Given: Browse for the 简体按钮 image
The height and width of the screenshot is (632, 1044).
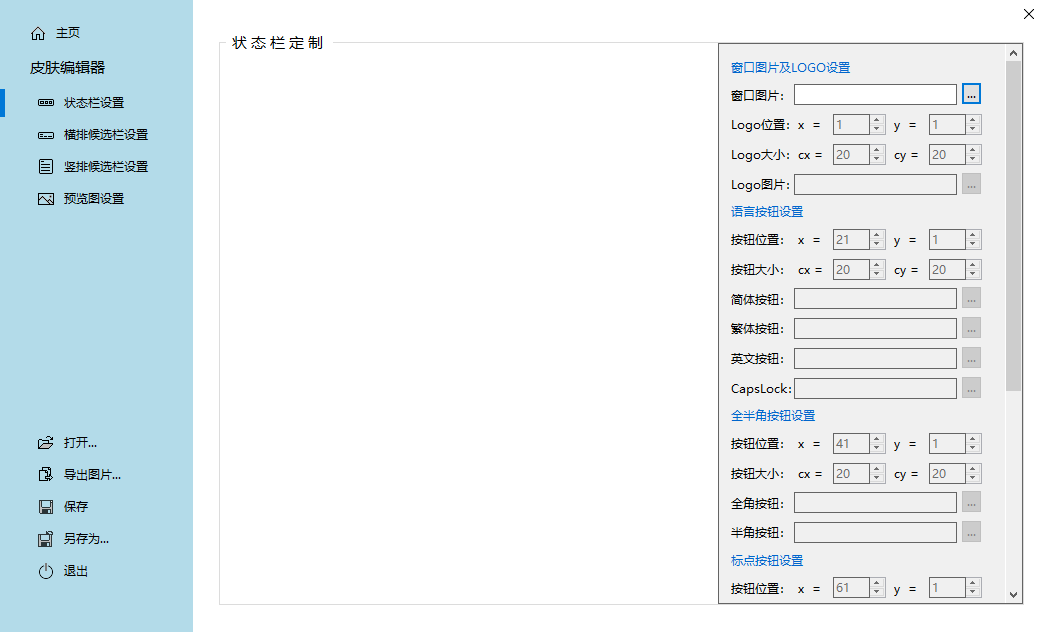Looking at the screenshot, I should pos(971,298).
